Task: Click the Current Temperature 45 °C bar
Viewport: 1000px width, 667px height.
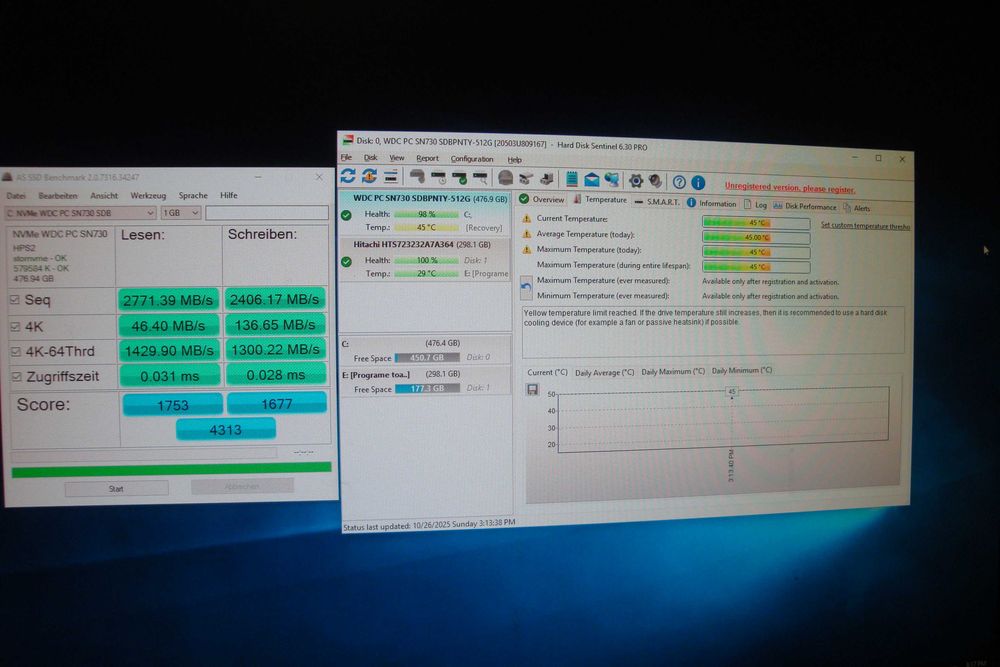Action: coord(756,223)
